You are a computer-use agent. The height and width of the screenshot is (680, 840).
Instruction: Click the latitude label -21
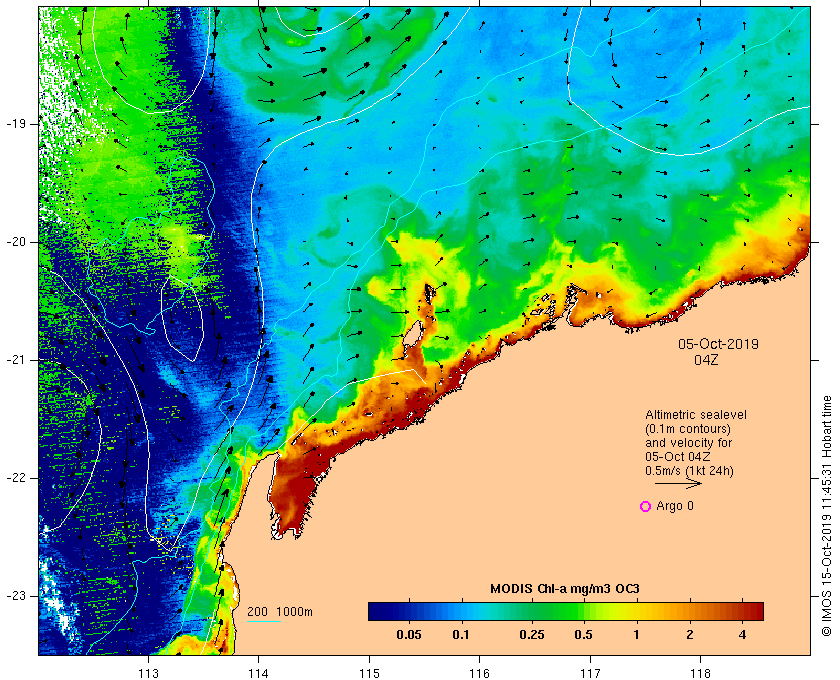pos(16,360)
